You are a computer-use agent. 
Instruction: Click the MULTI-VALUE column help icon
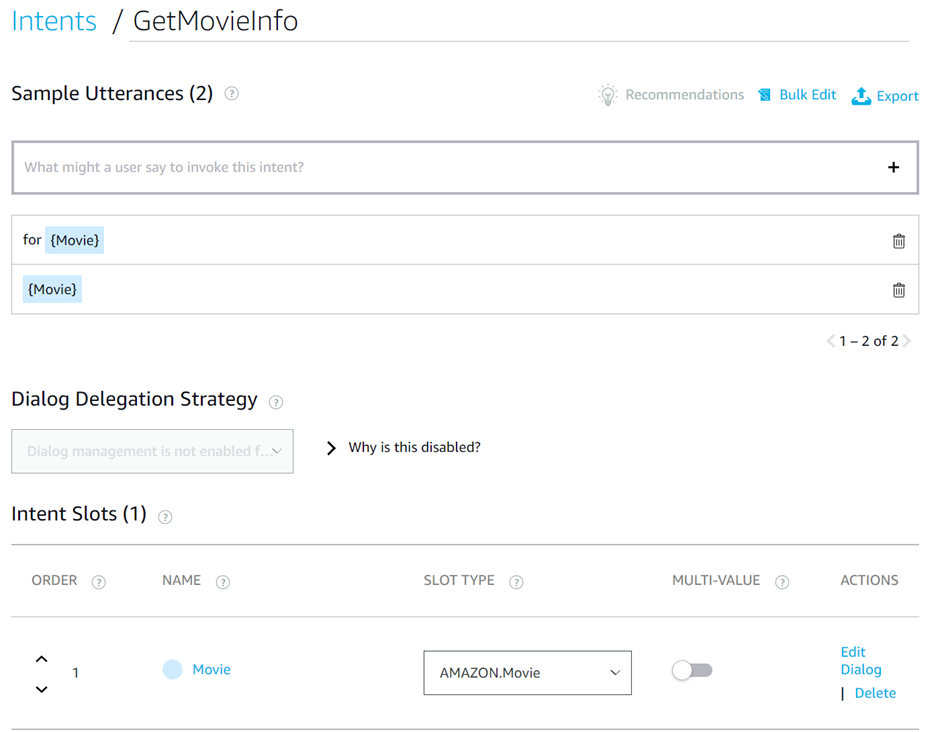[x=781, y=581]
